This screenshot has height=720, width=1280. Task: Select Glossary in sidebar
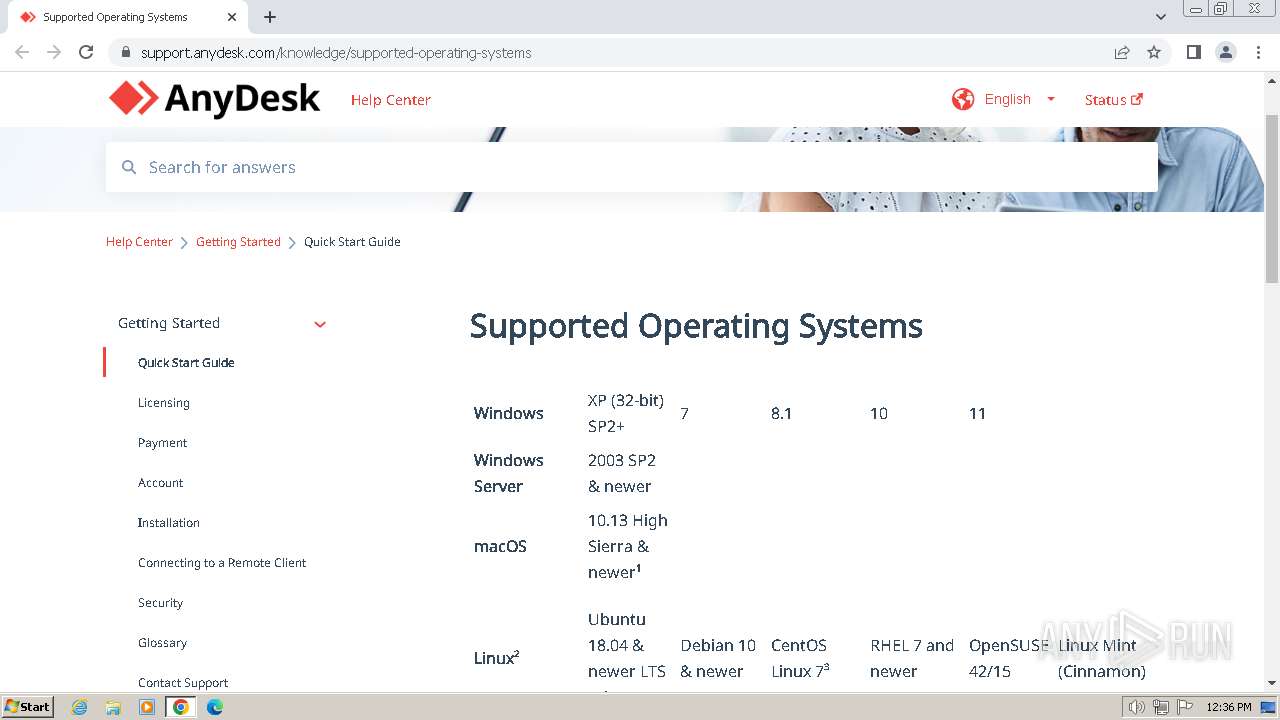(162, 643)
